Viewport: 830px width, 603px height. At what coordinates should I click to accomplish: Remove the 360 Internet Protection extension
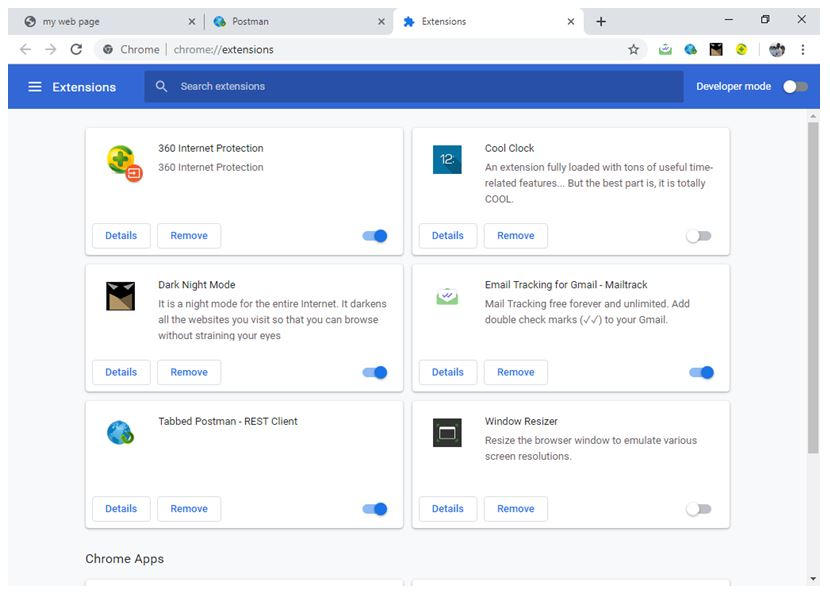189,236
